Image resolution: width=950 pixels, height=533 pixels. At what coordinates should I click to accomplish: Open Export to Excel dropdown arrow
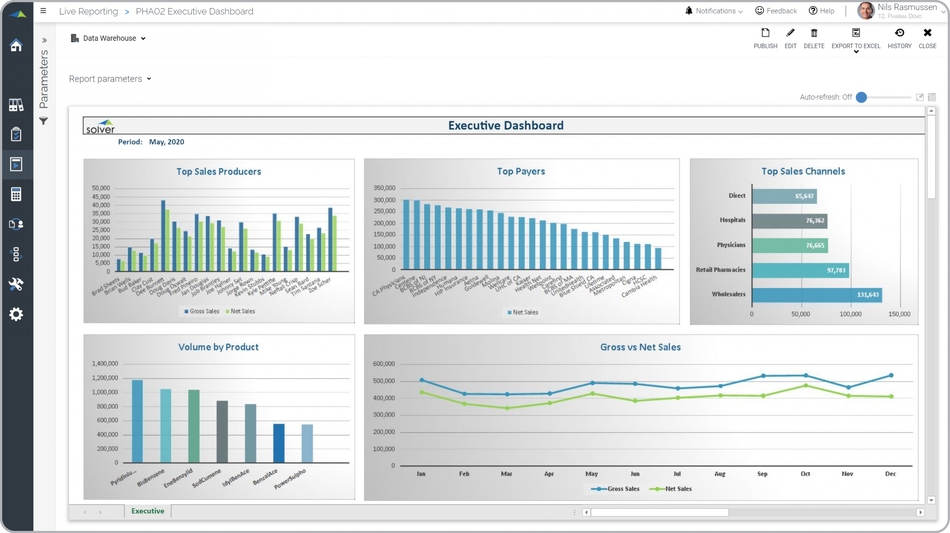(x=856, y=52)
